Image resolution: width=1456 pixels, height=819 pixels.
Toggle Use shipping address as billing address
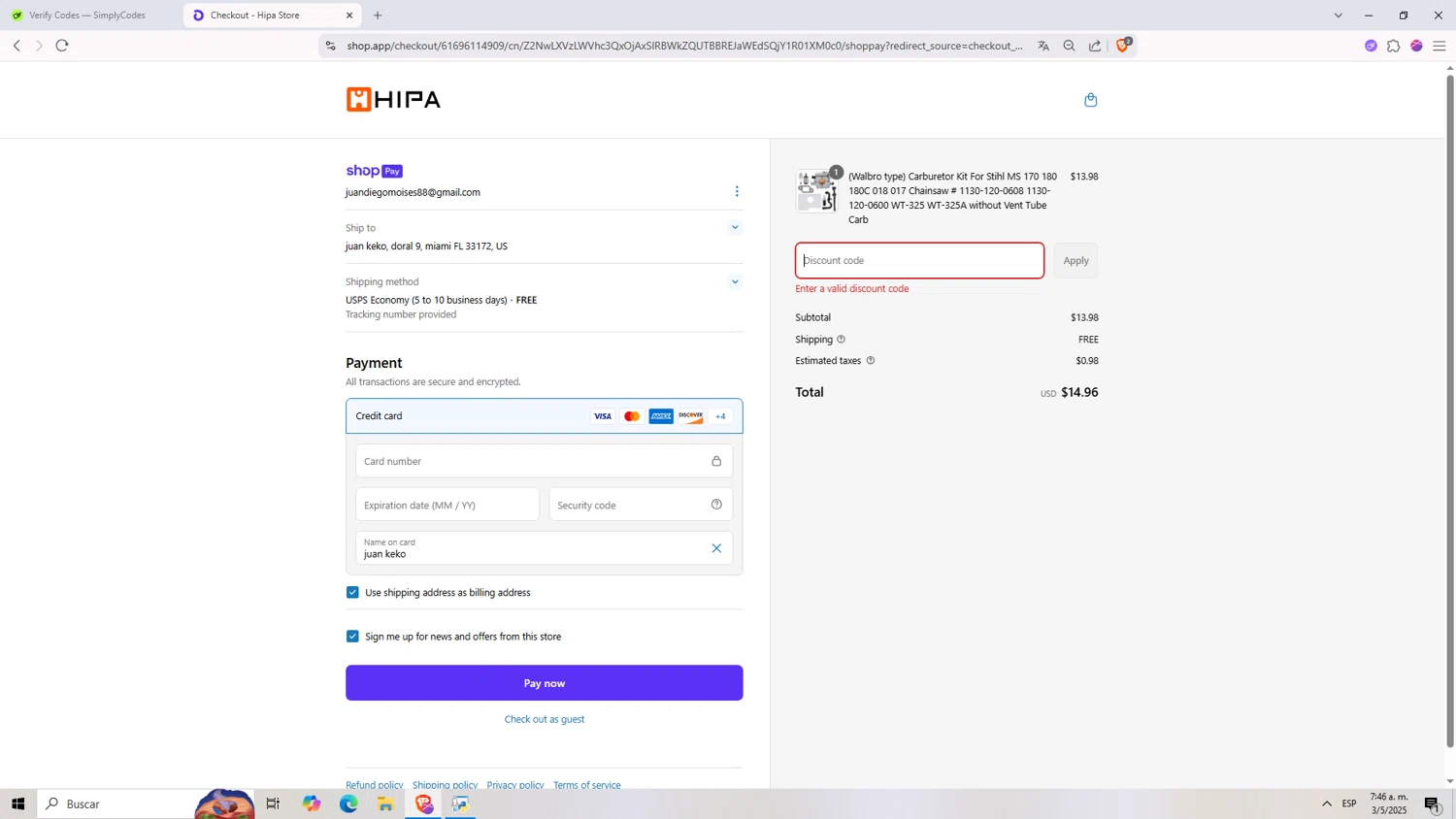coord(352,592)
